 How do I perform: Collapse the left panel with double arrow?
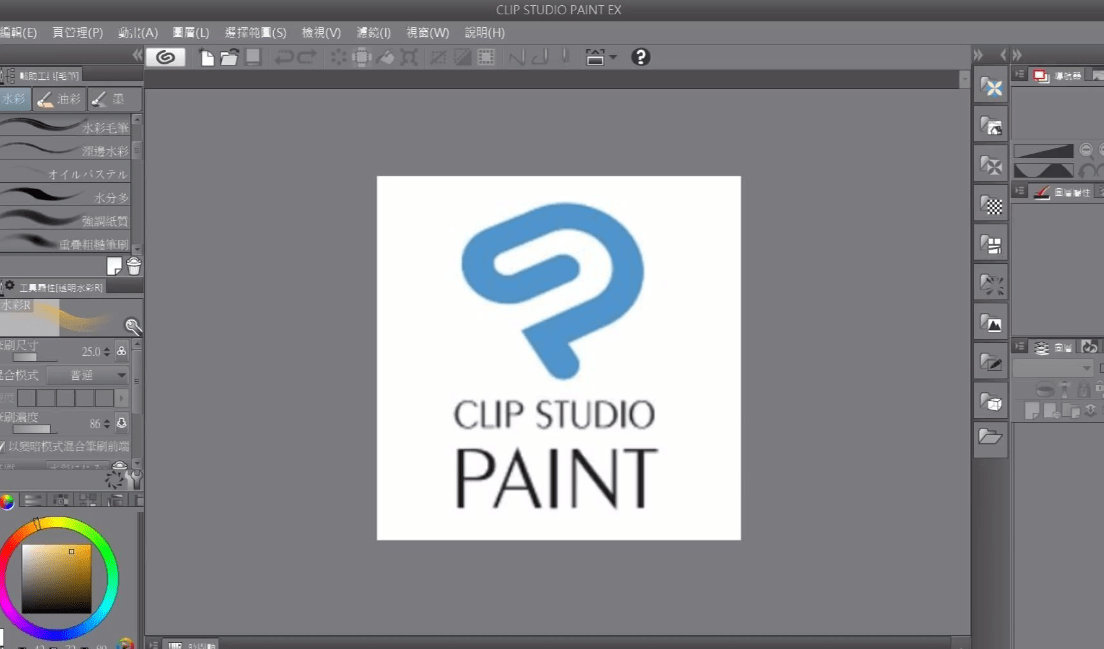[x=138, y=55]
